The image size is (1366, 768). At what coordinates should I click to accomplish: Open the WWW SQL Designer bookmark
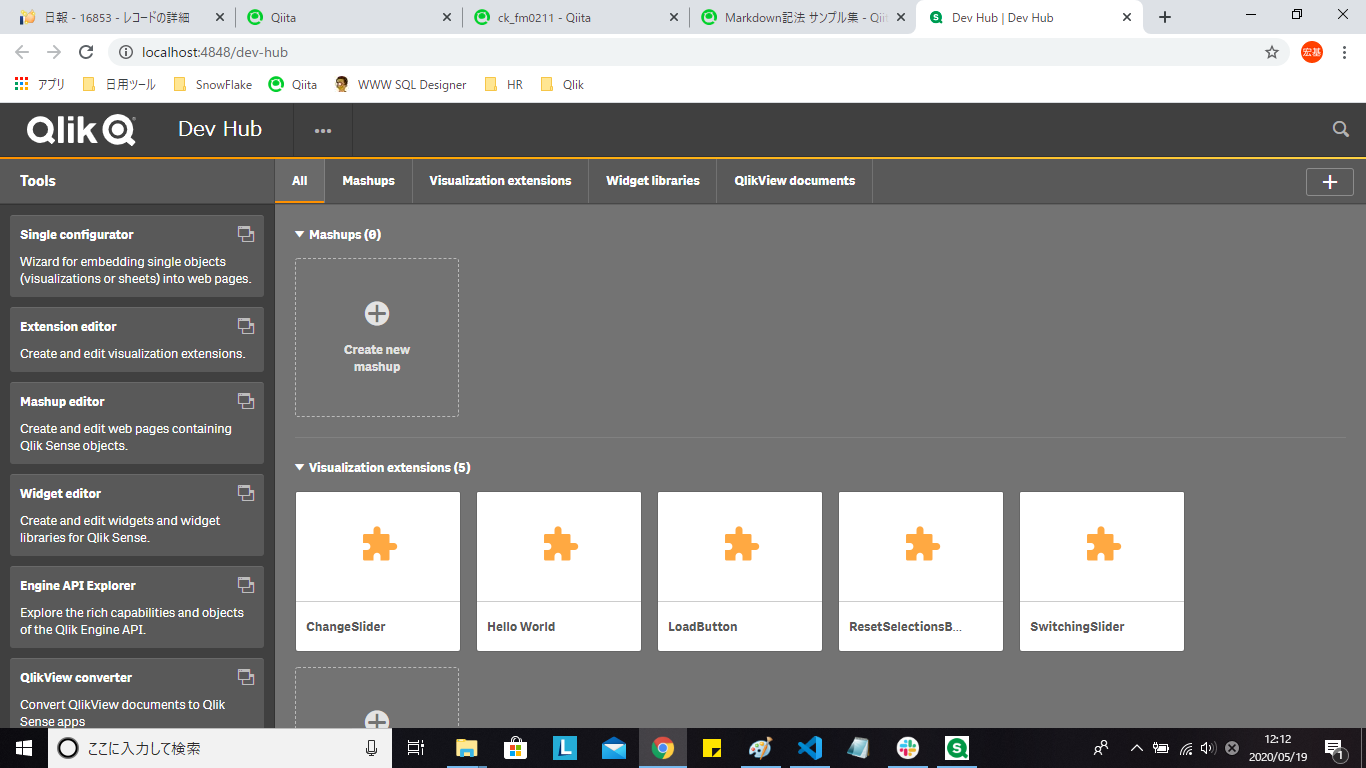click(x=400, y=85)
